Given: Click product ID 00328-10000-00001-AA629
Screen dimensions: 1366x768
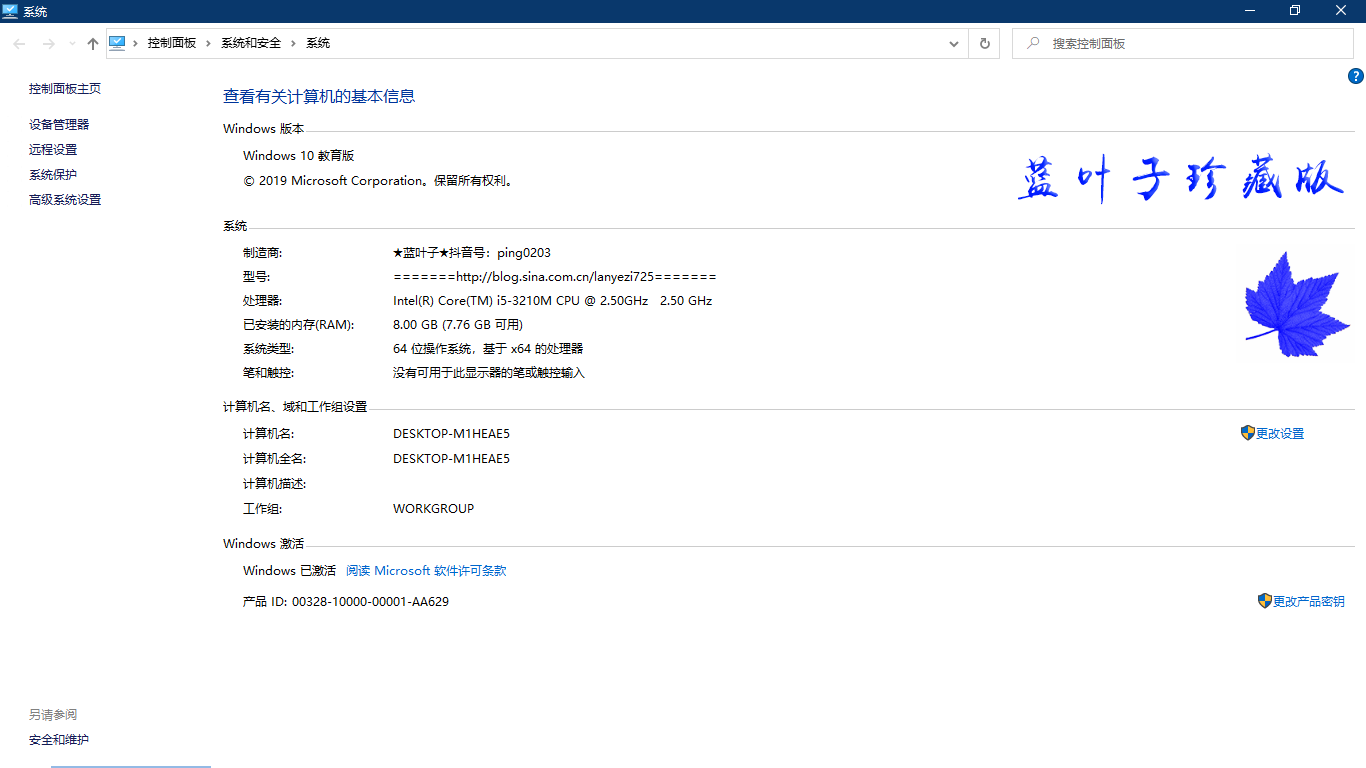Looking at the screenshot, I should click(370, 602).
